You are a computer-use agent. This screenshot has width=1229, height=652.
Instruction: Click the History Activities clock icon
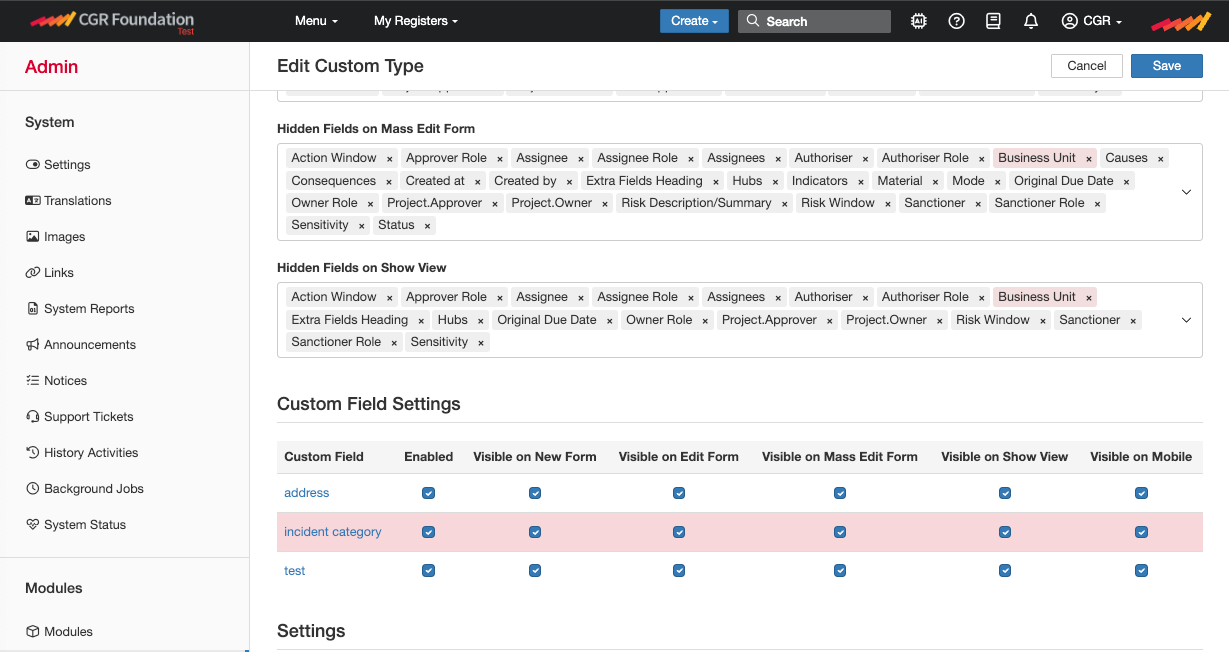coord(33,452)
